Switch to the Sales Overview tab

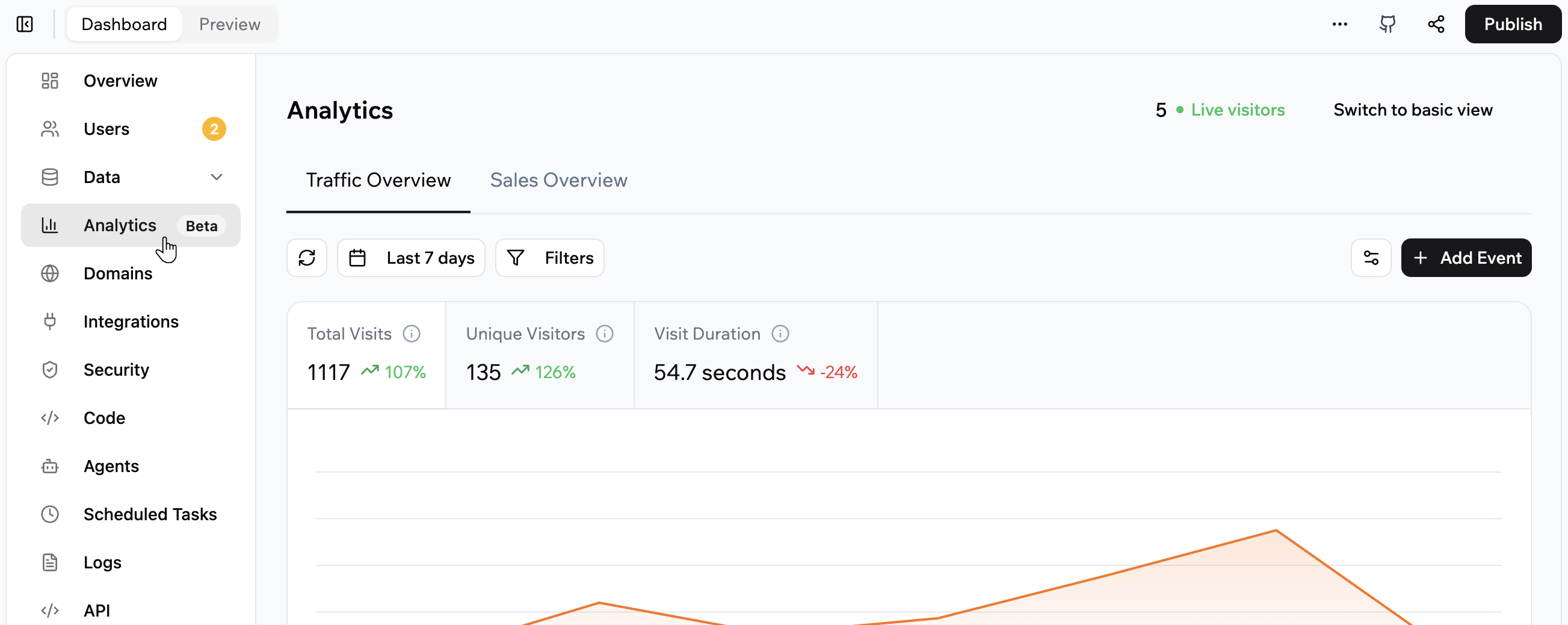[558, 179]
